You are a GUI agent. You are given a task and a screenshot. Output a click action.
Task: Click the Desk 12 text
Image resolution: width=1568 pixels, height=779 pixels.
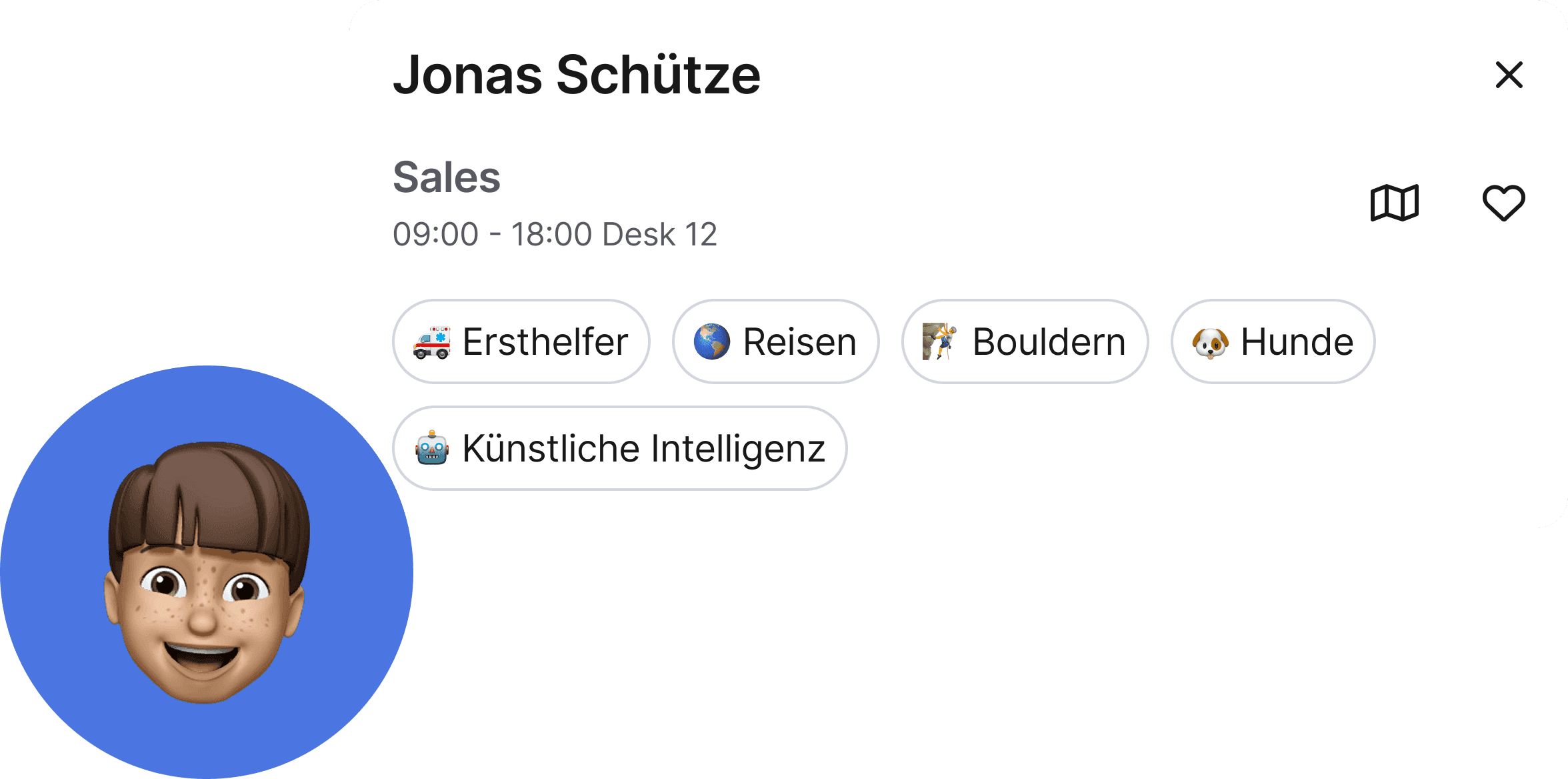pyautogui.click(x=659, y=235)
